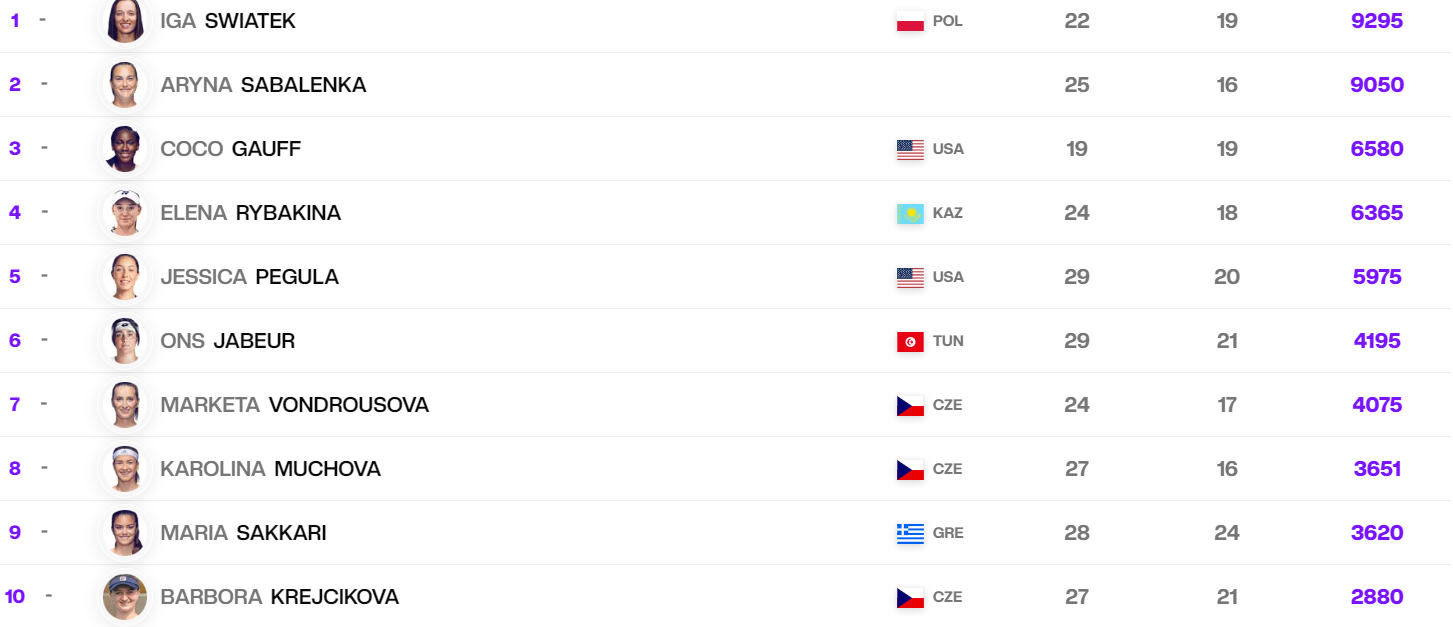Open Aryna Sabalenka's player profile photo
Screen dimensions: 1453x627
[x=126, y=85]
